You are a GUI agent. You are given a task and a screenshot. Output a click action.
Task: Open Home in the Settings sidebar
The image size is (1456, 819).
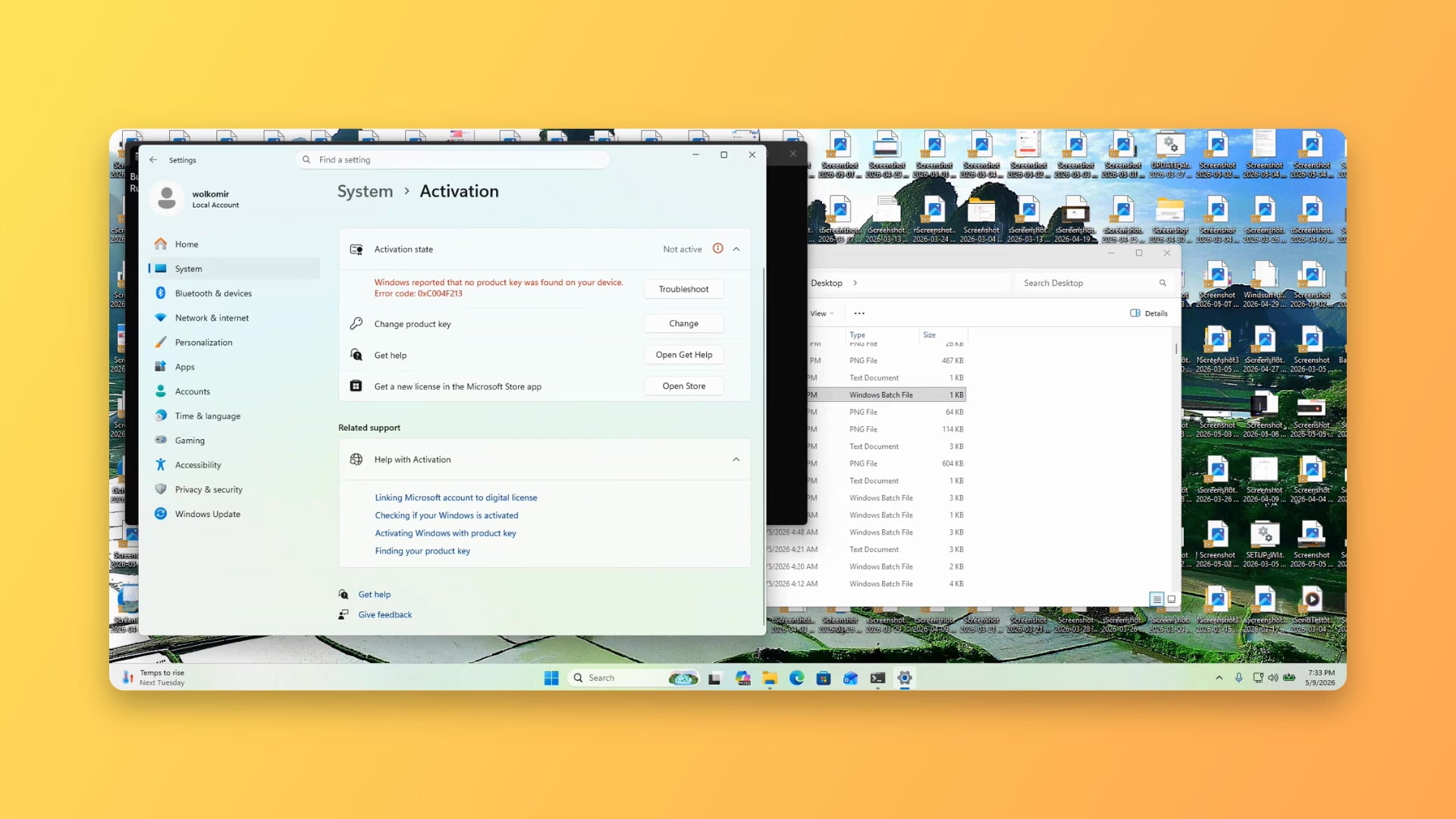(x=234, y=244)
